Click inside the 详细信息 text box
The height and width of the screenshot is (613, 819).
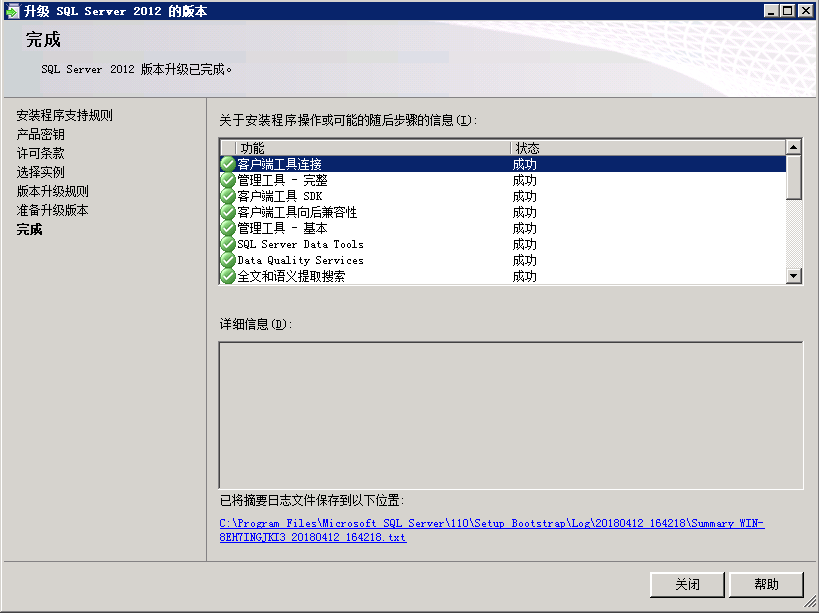pos(511,416)
